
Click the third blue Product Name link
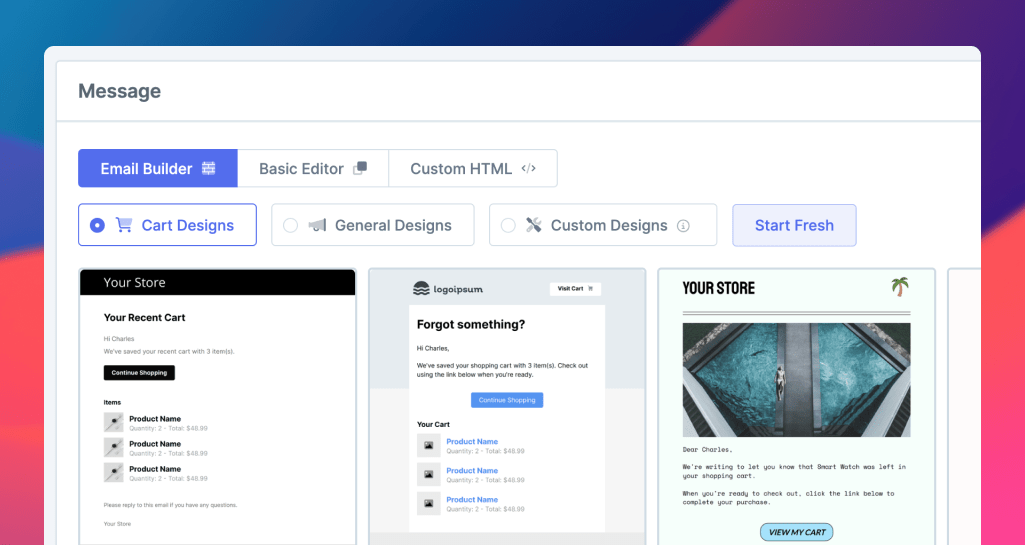click(472, 499)
